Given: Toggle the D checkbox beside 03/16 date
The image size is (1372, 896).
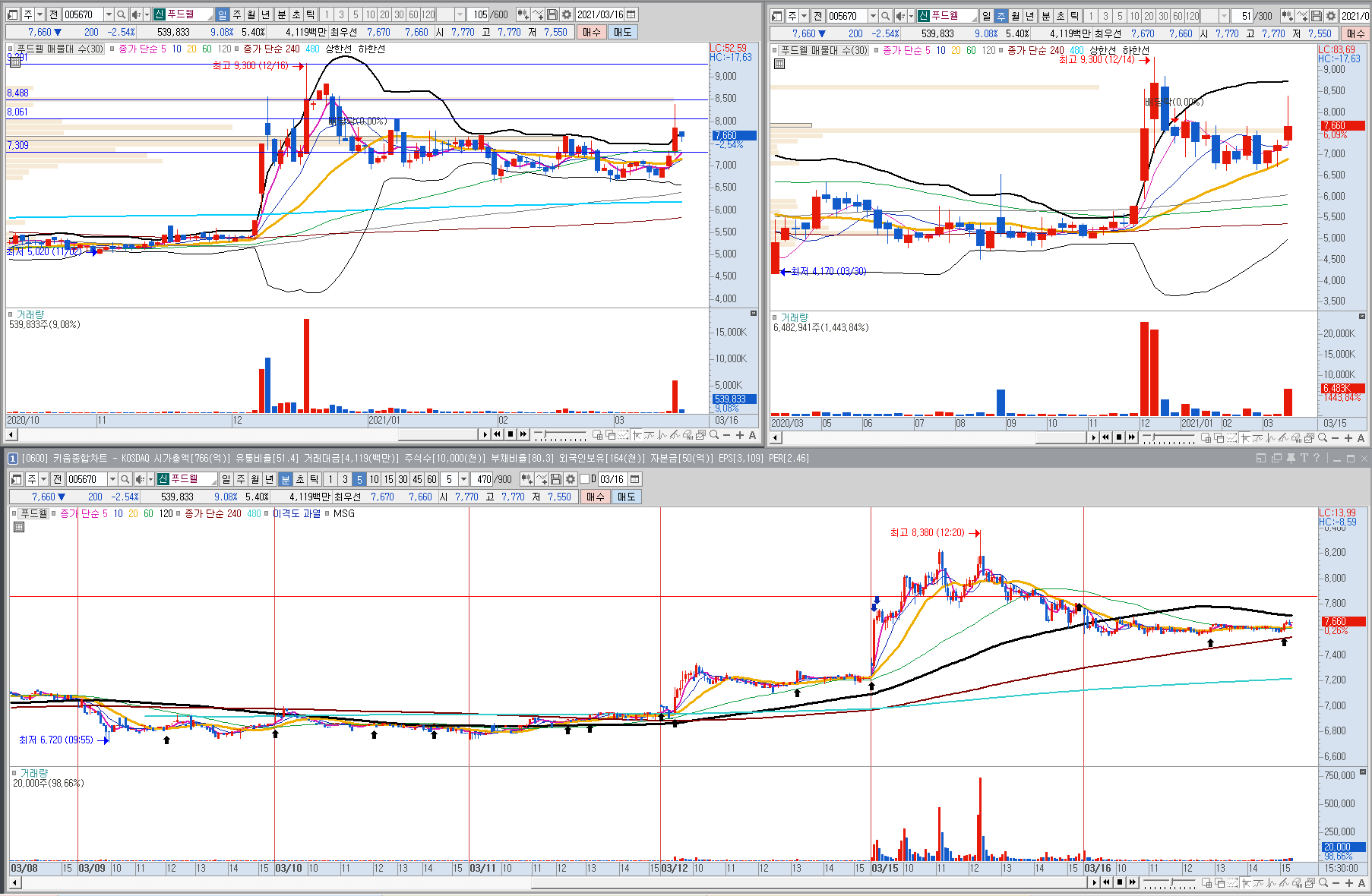Looking at the screenshot, I should point(584,479).
